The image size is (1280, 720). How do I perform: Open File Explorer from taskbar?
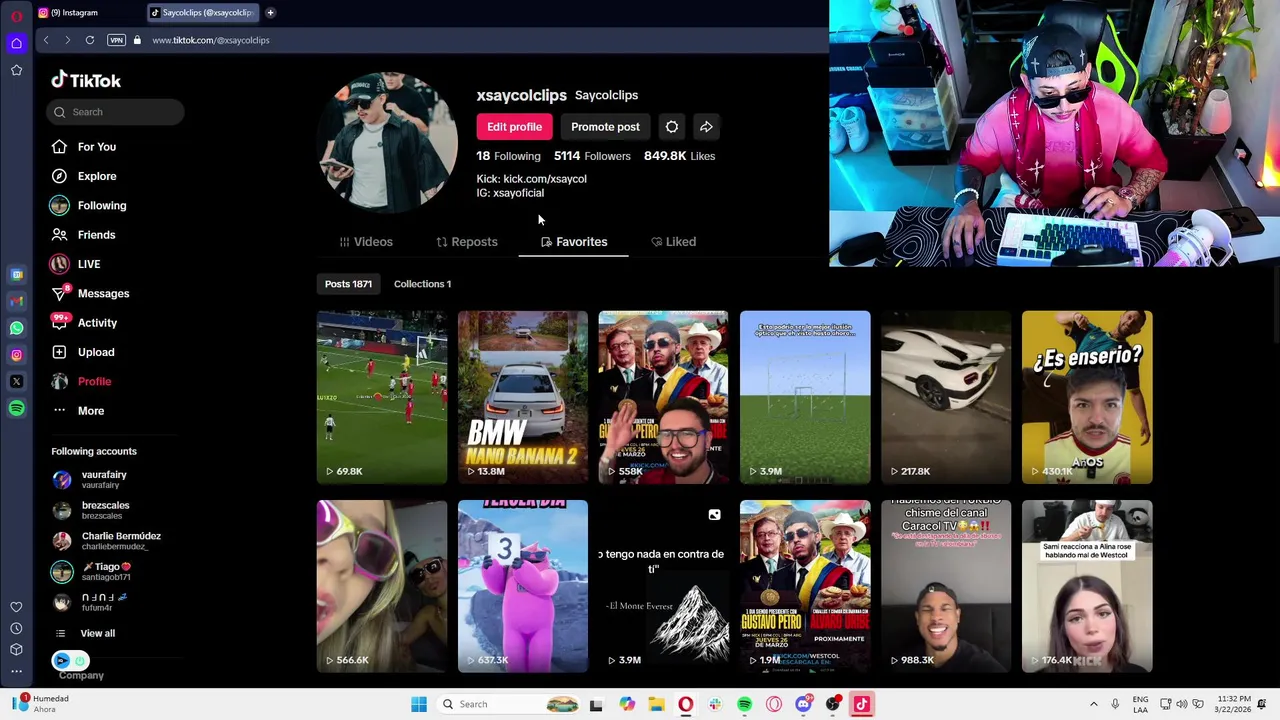point(656,704)
